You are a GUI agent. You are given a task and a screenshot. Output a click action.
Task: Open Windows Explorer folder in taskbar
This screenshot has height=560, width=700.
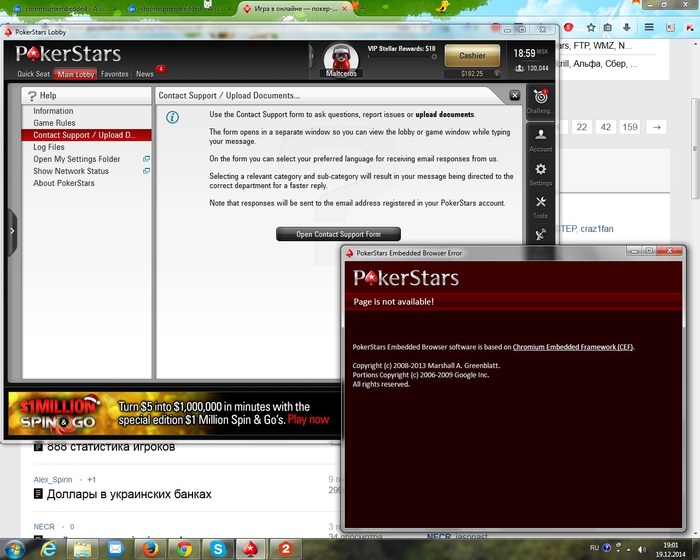(x=82, y=549)
